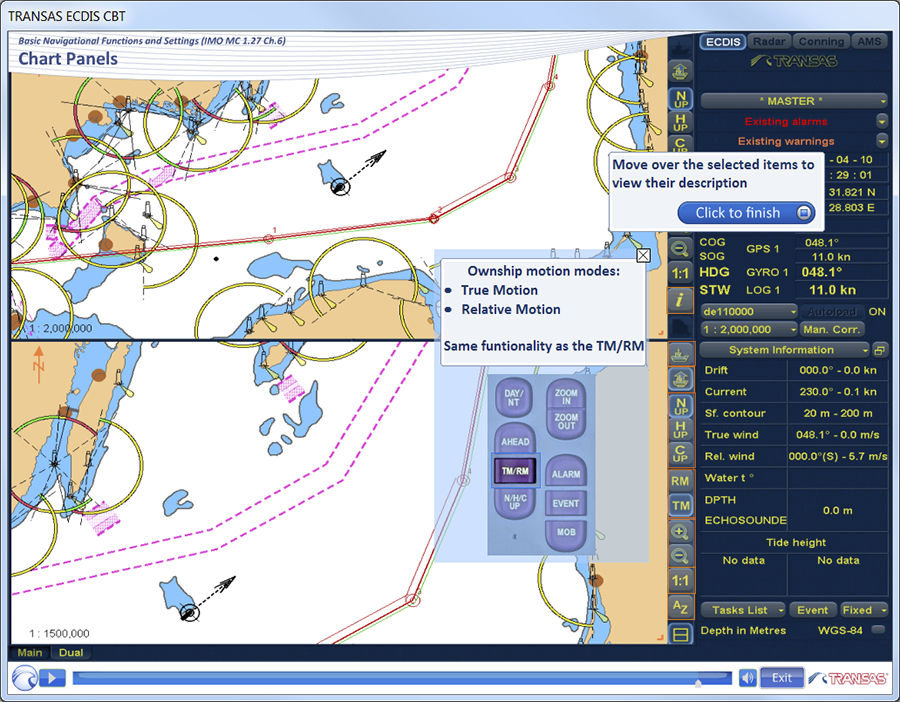This screenshot has height=702, width=900.
Task: Enable TM true motion mode
Action: point(681,506)
